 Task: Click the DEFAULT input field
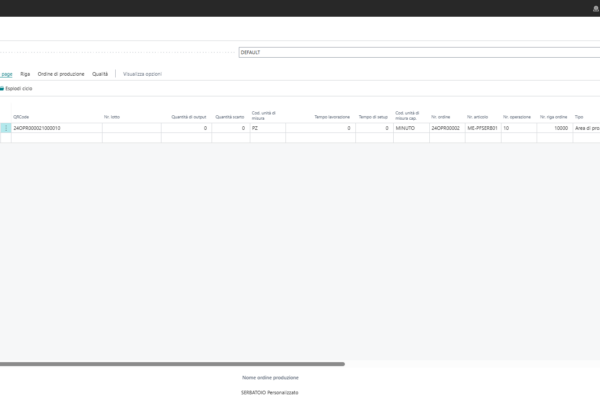418,52
